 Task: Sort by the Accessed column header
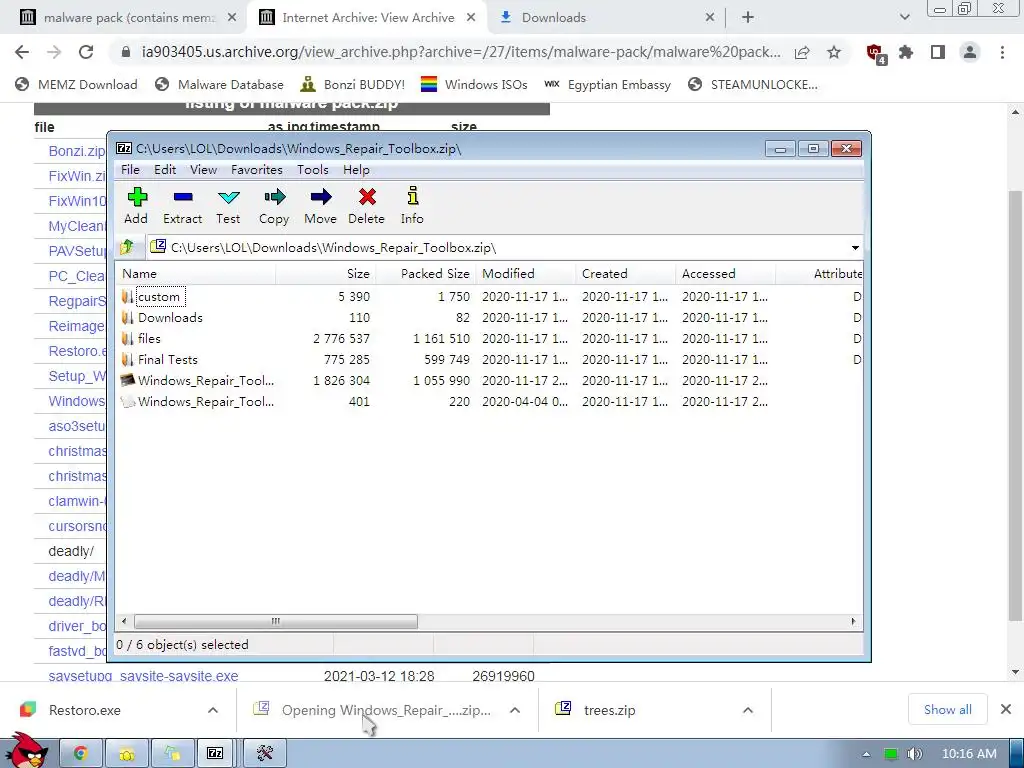726,274
